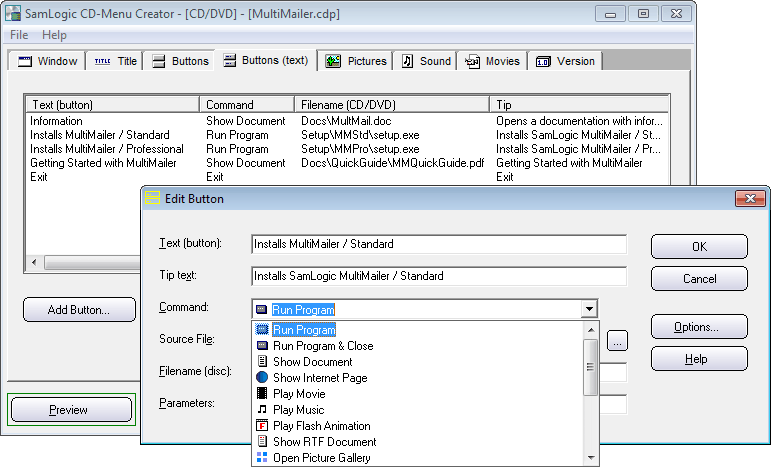Open the Options... button
771x467 pixels.
[x=699, y=327]
